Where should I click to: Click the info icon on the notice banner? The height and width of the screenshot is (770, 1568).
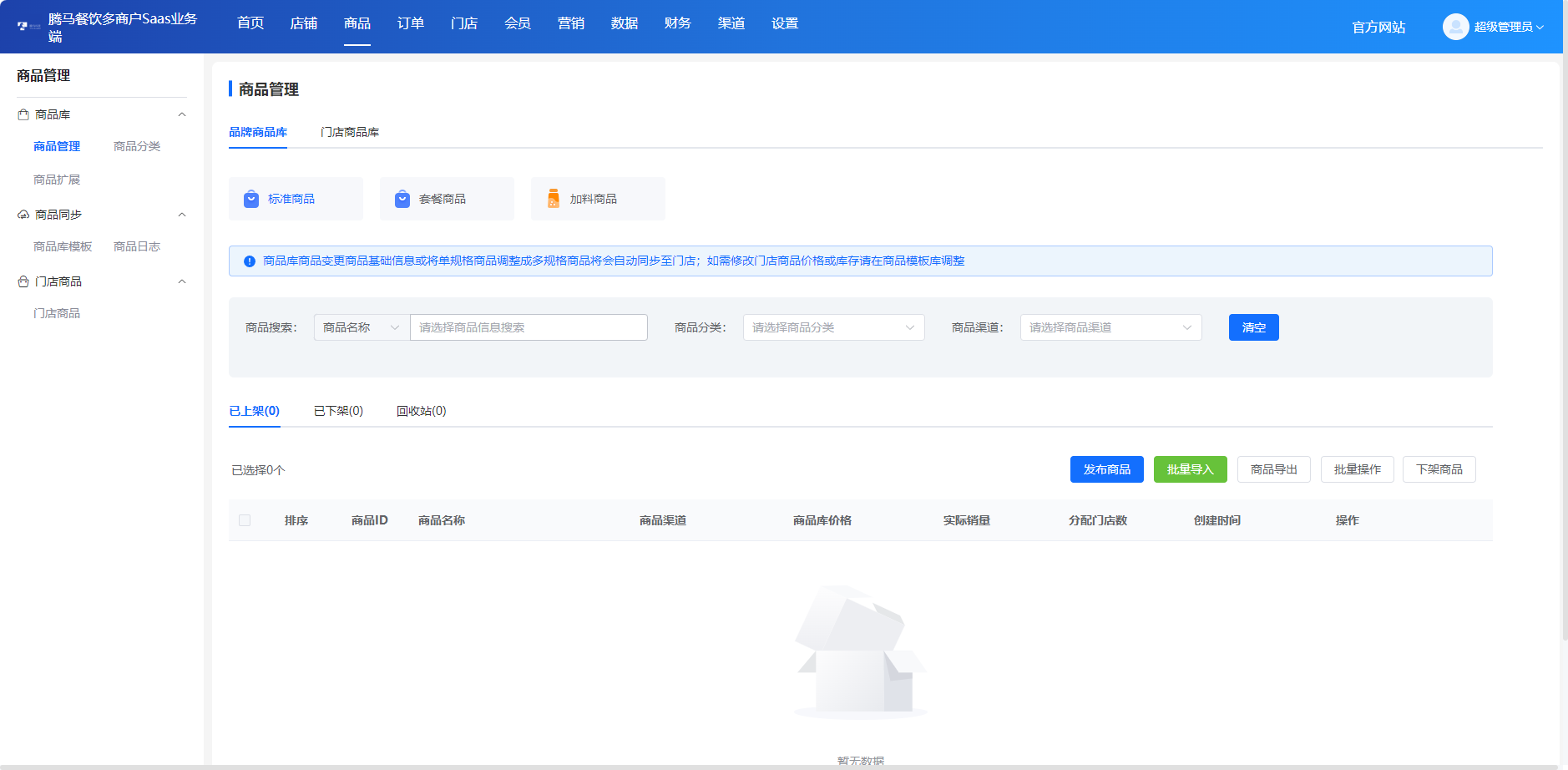click(247, 261)
